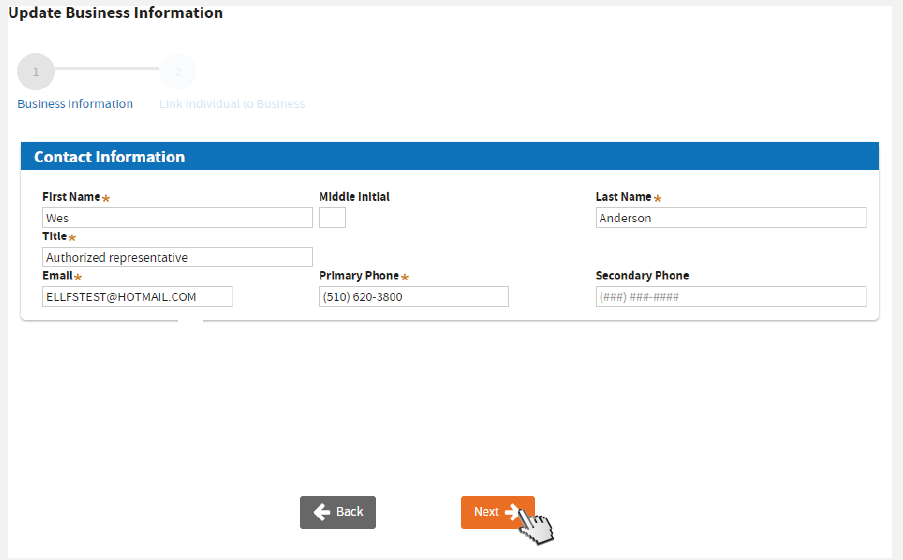This screenshot has width=903, height=560.
Task: Click the Middle Initial box
Action: 332,218
